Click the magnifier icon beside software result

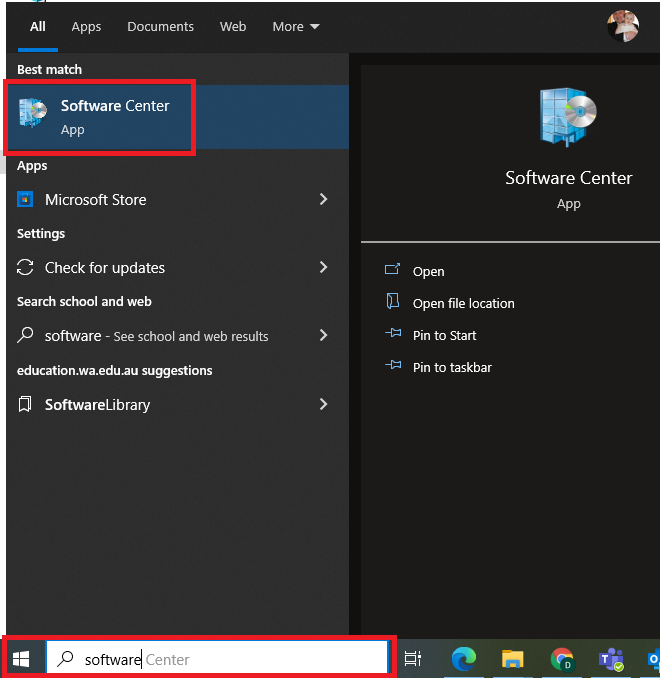25,335
